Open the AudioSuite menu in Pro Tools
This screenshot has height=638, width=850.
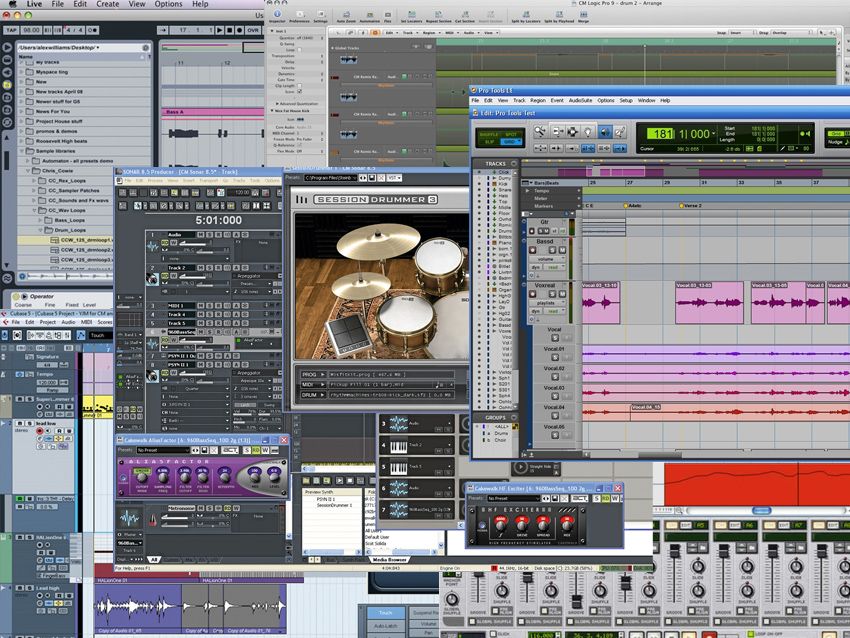coord(578,101)
